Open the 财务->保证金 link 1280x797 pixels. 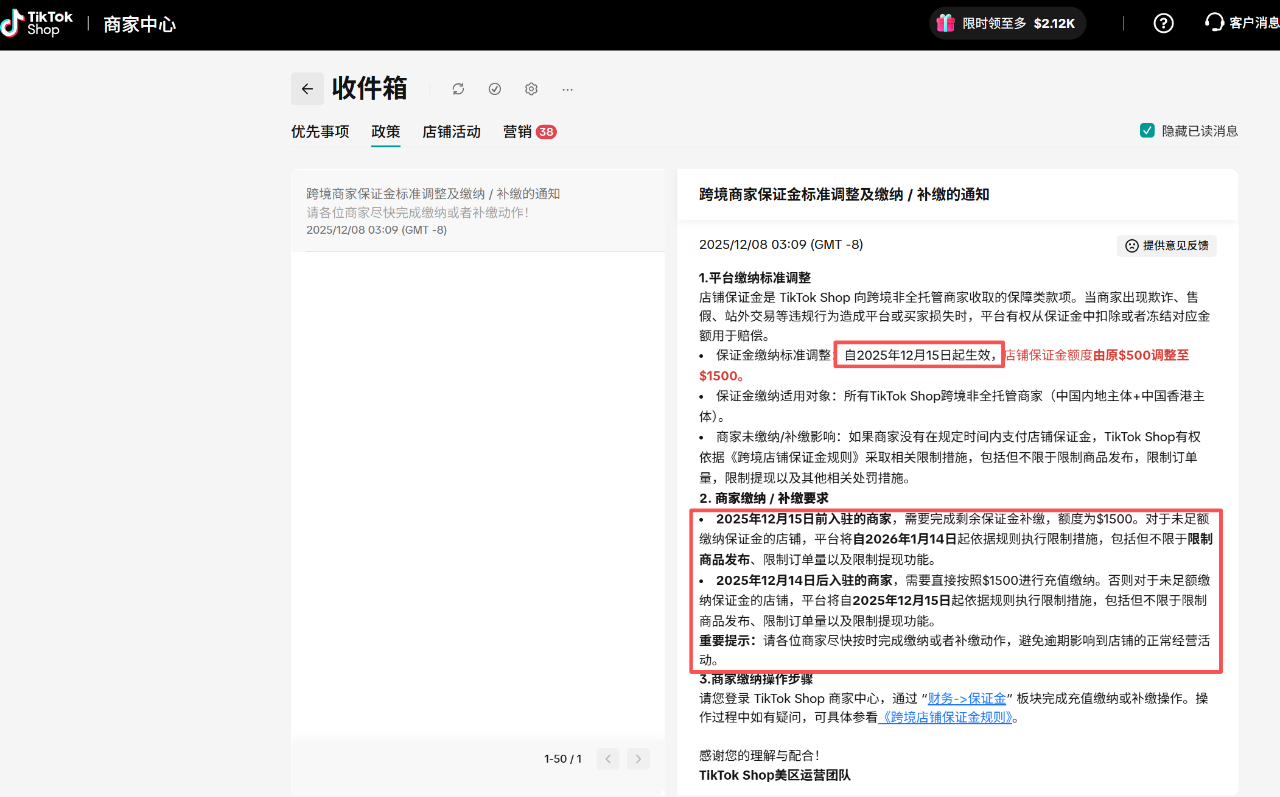967,698
